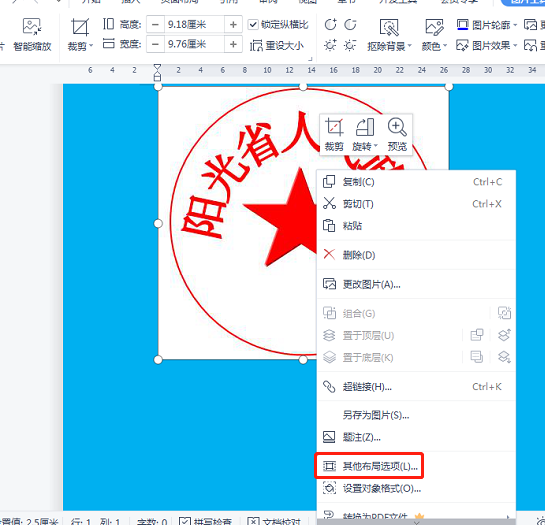Image resolution: width=545 pixels, height=525 pixels.
Task: Open 超链接(H)... from the context menu
Action: (416, 387)
